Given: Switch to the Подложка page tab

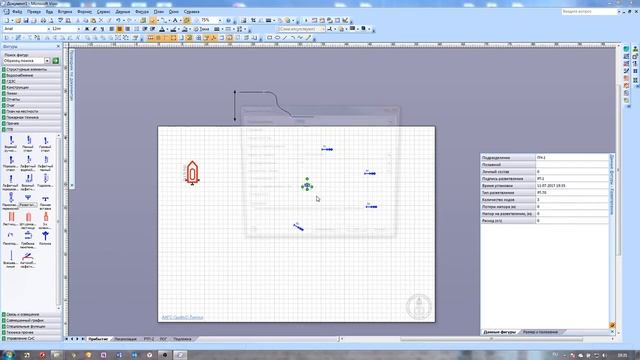Looking at the screenshot, I should tap(182, 339).
